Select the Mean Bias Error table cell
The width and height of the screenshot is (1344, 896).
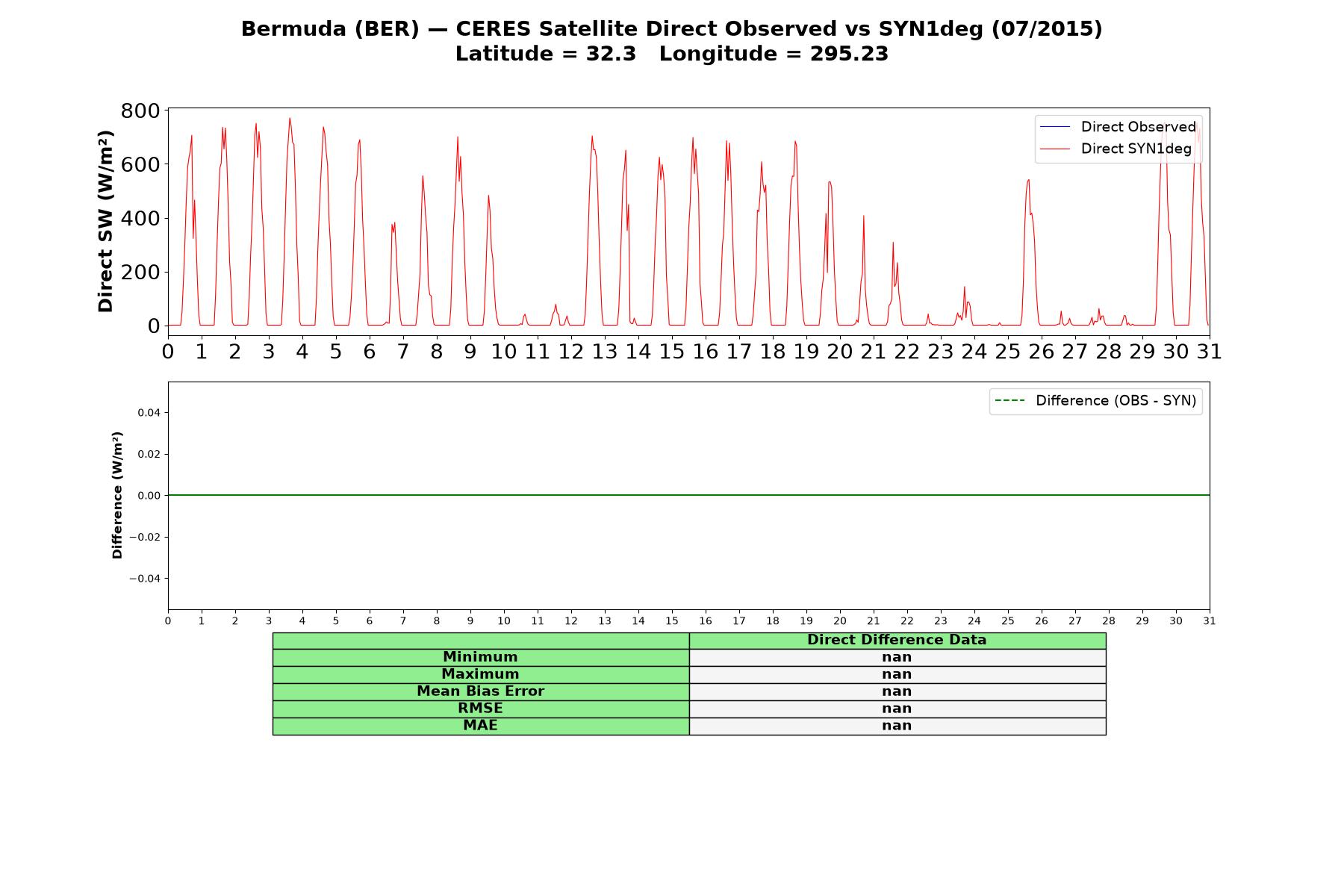tap(480, 691)
